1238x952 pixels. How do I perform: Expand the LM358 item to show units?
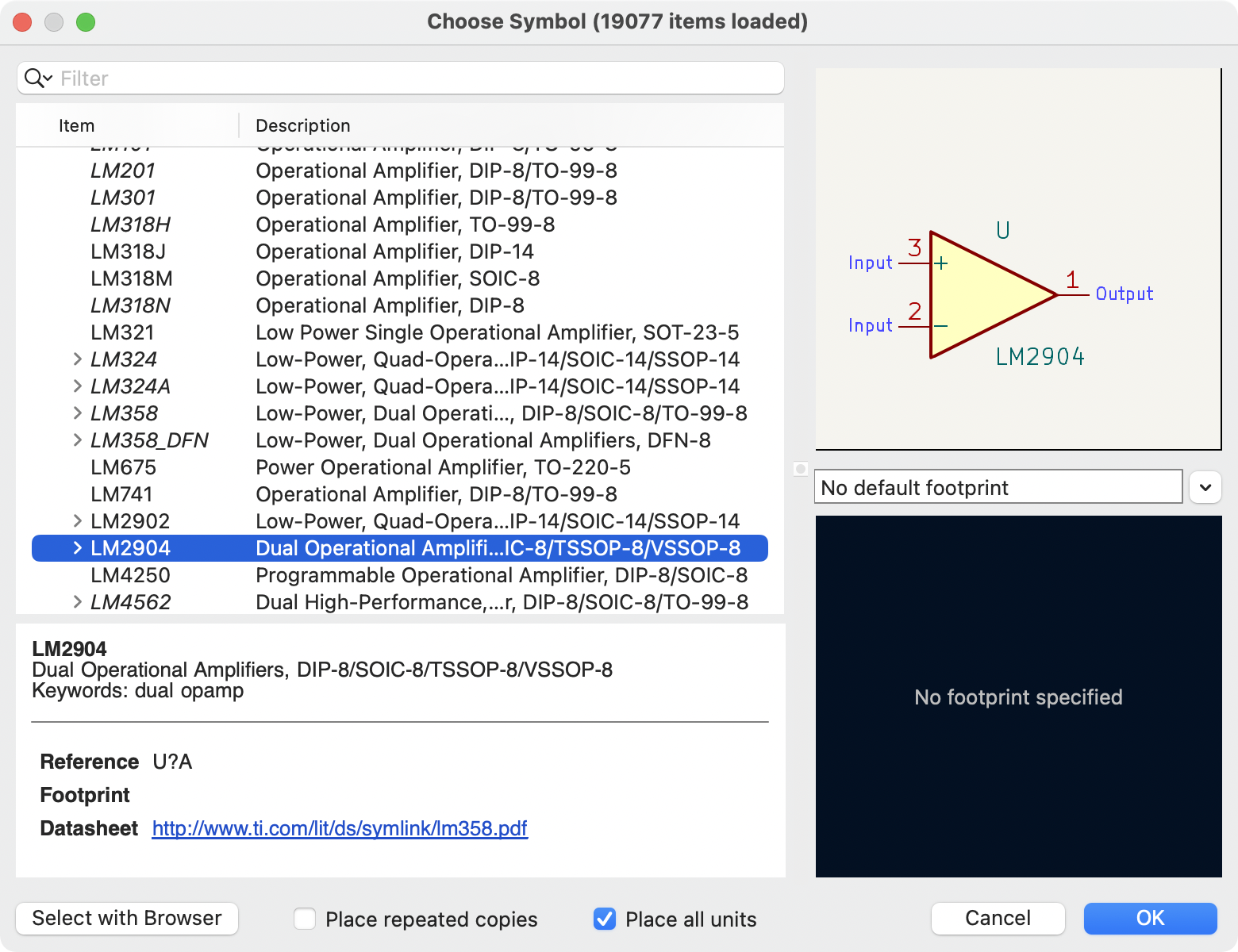tap(77, 413)
